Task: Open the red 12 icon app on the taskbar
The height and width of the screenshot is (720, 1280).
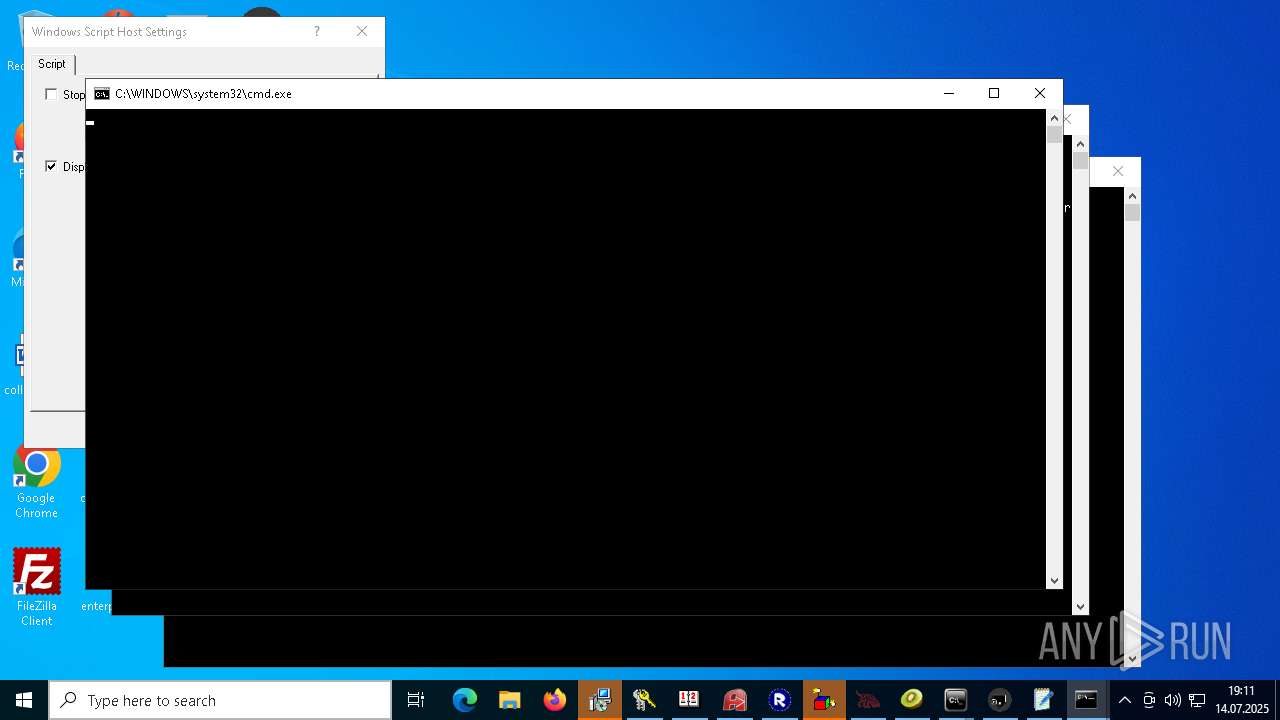Action: click(x=689, y=700)
